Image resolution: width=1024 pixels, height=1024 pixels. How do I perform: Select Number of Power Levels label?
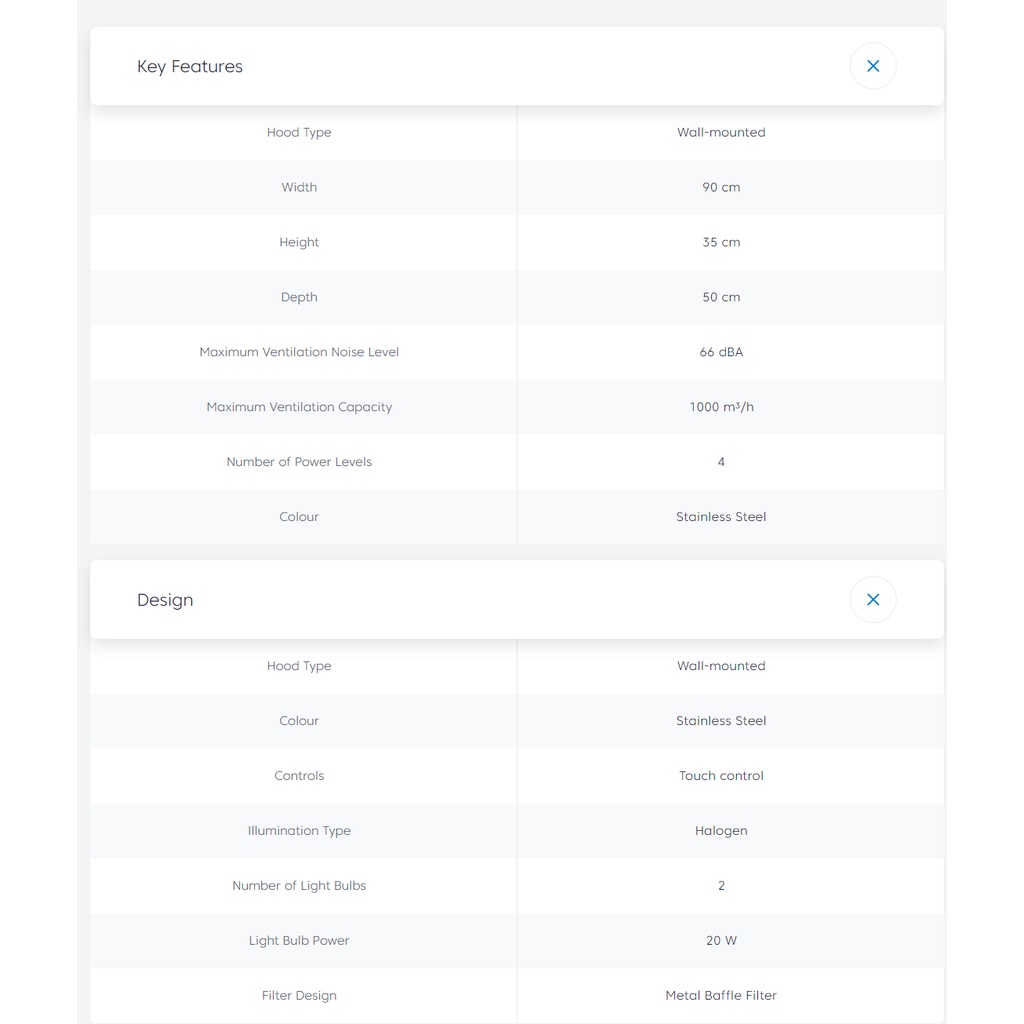299,462
